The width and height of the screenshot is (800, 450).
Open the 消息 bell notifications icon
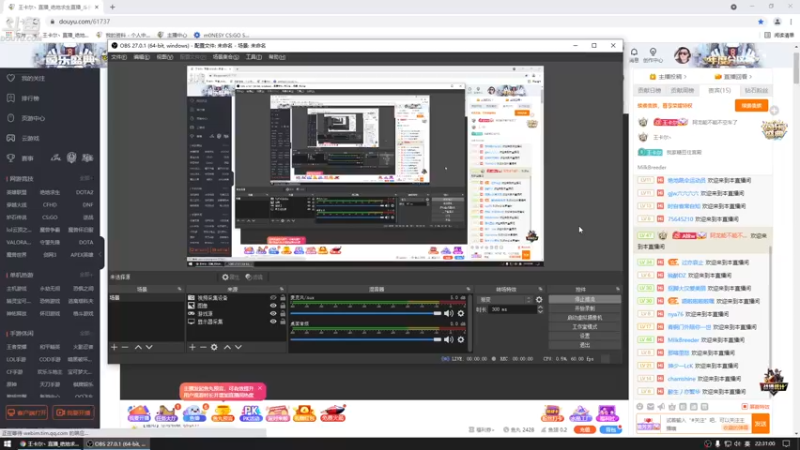tap(634, 52)
